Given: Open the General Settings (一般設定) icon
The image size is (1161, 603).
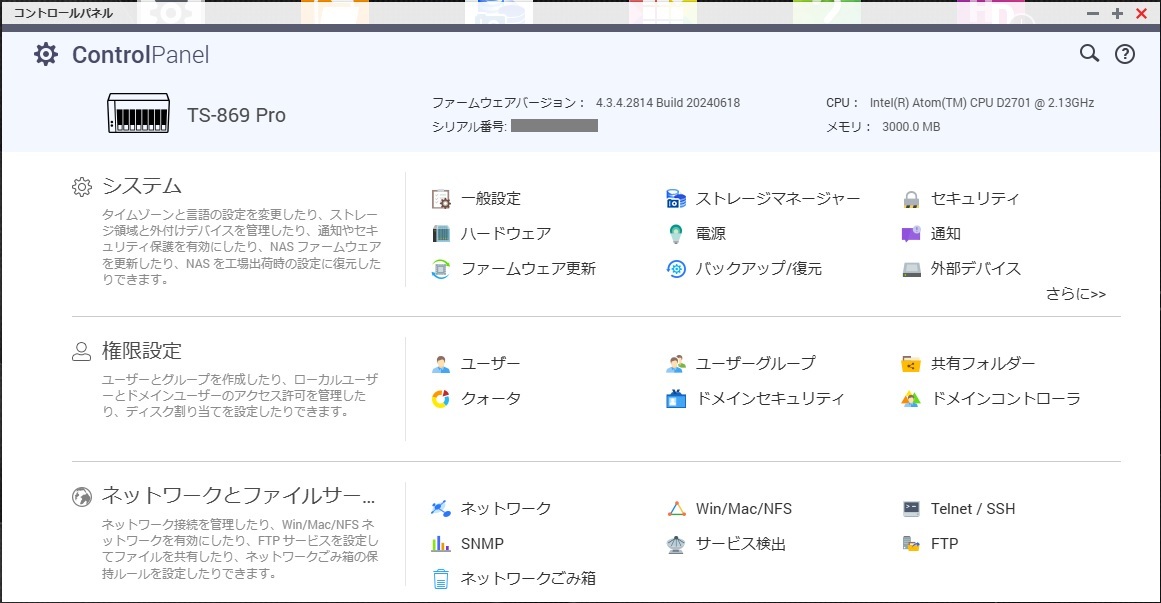Looking at the screenshot, I should (x=441, y=199).
